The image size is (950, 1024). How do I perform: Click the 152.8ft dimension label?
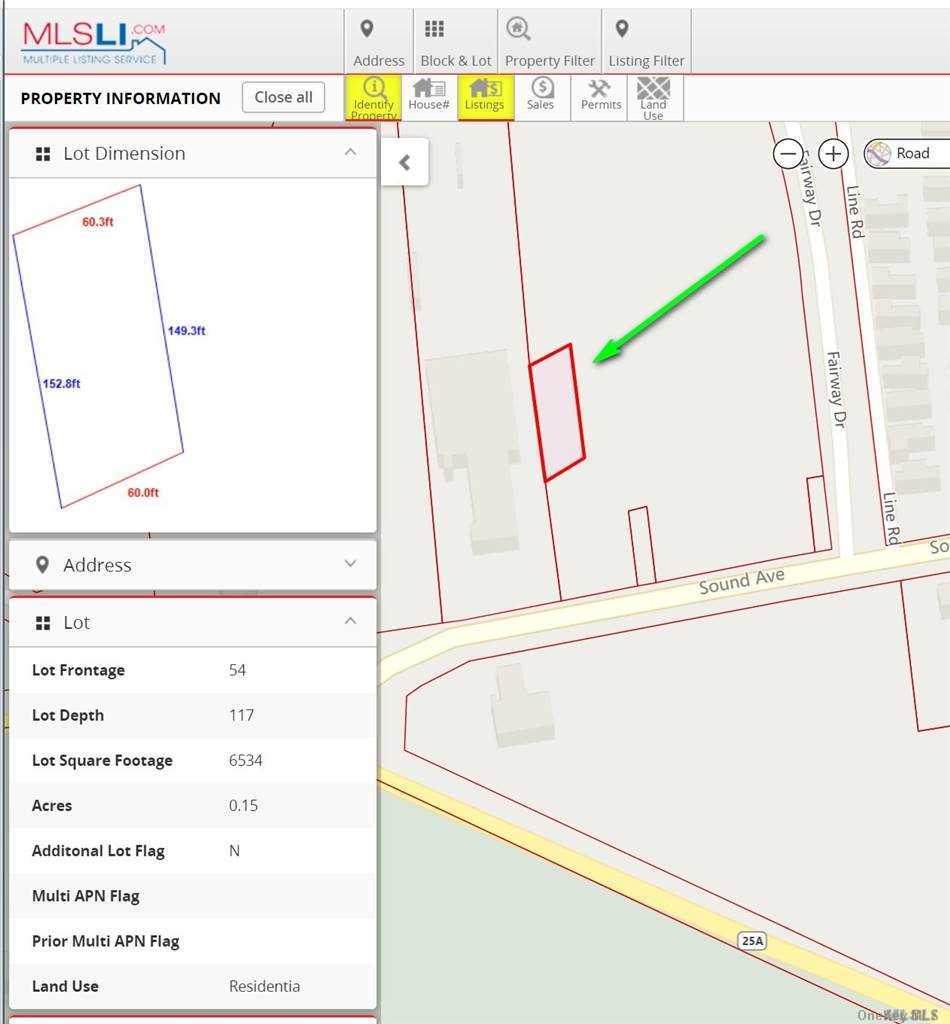[61, 383]
